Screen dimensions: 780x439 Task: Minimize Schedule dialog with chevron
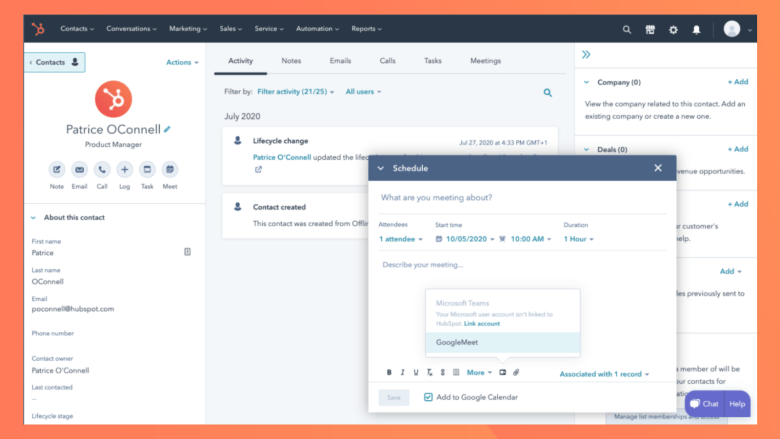(381, 168)
